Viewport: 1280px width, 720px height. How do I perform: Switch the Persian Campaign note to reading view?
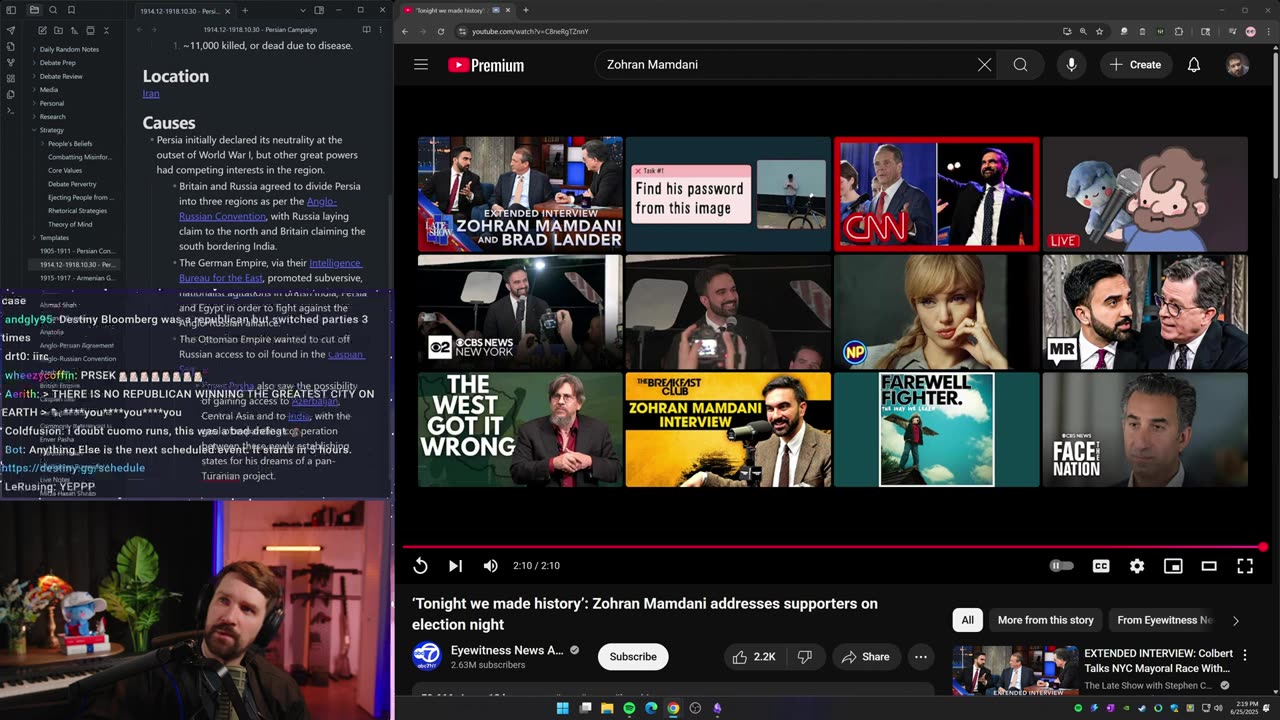pos(366,30)
